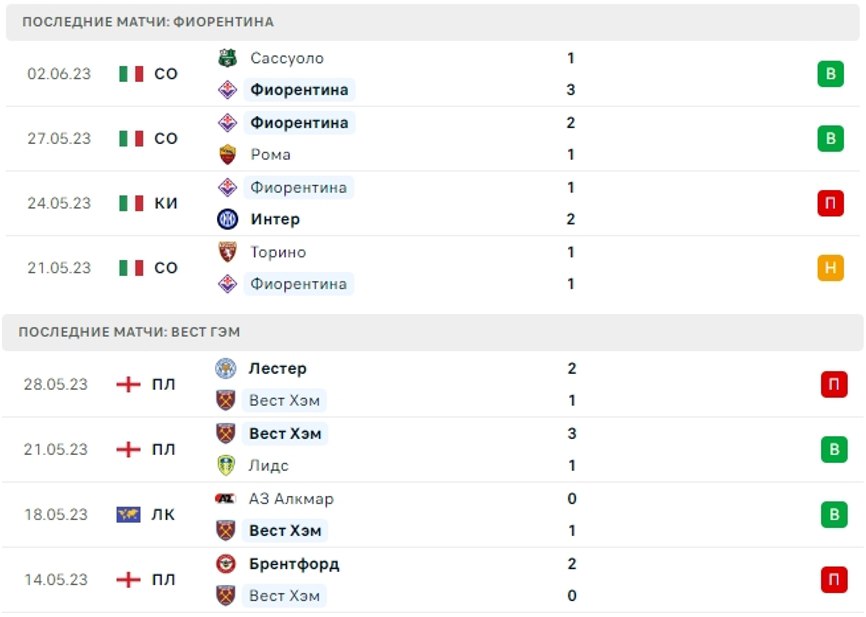Select the Последние матчи: Вест Гэм header
Viewport: 866px width, 617px height.
coord(433,333)
